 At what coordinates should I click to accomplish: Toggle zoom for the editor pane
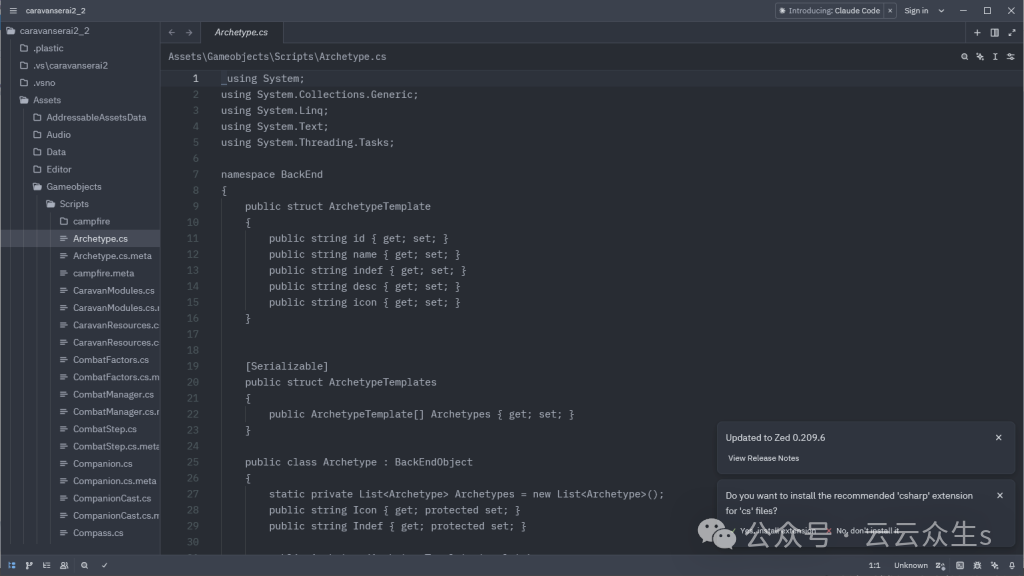[x=1011, y=32]
